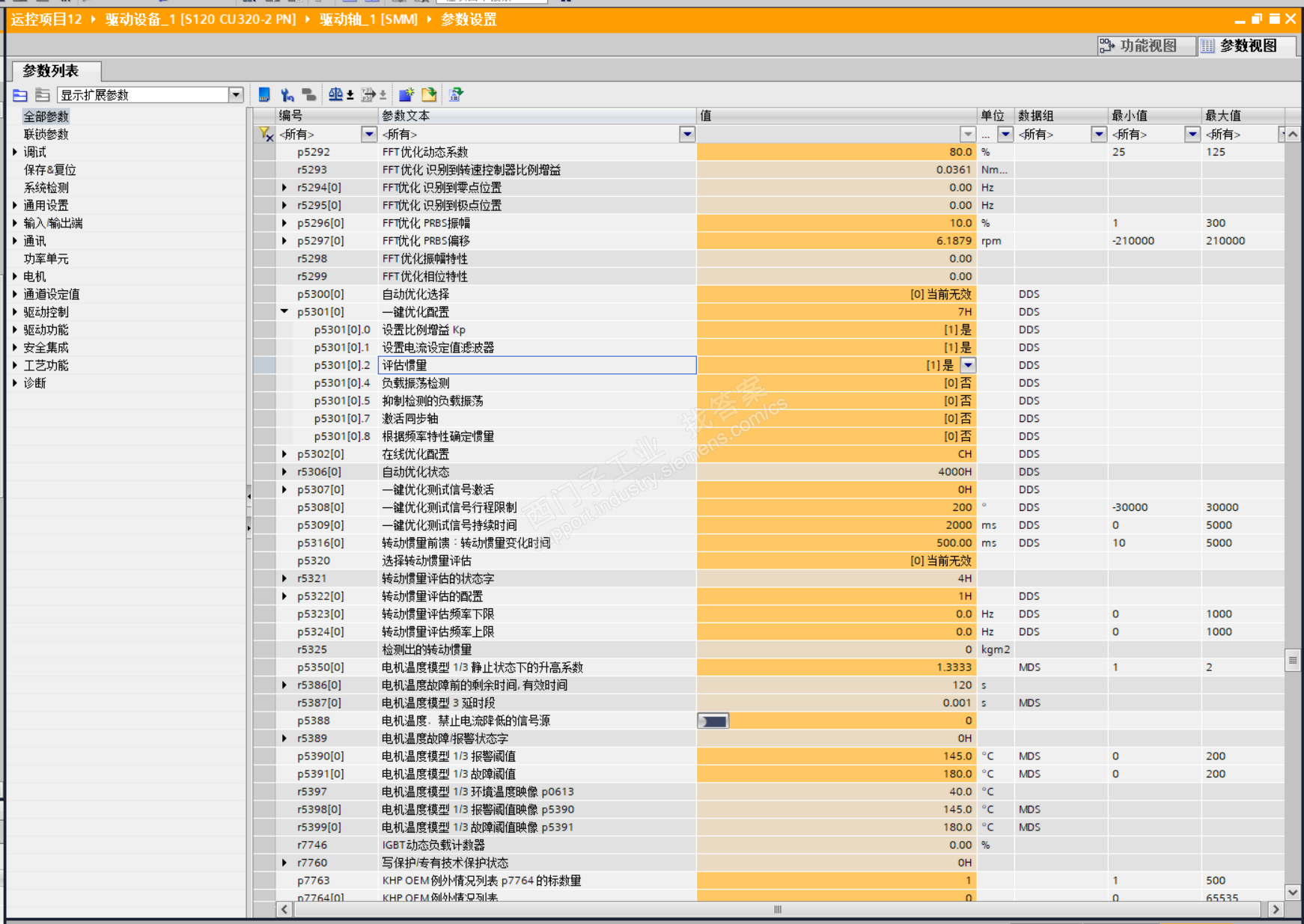Screen dimensions: 1304x924
Task: Click the 激活同步轴 parameter text
Action: [410, 419]
